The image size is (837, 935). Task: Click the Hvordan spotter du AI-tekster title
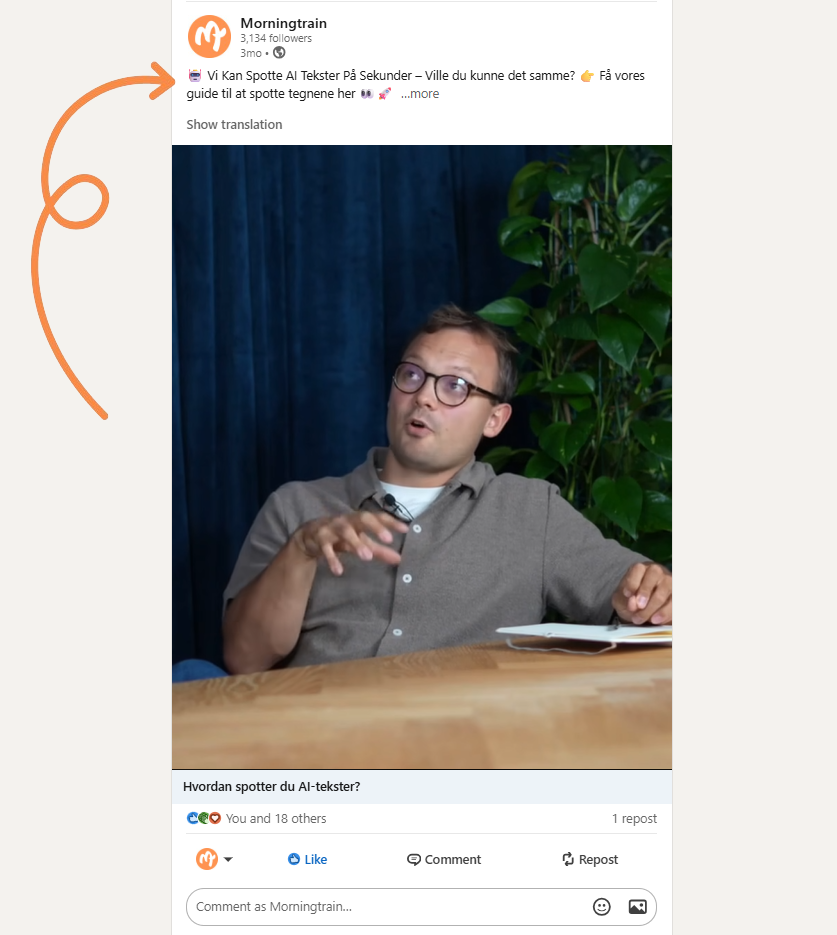tap(272, 787)
